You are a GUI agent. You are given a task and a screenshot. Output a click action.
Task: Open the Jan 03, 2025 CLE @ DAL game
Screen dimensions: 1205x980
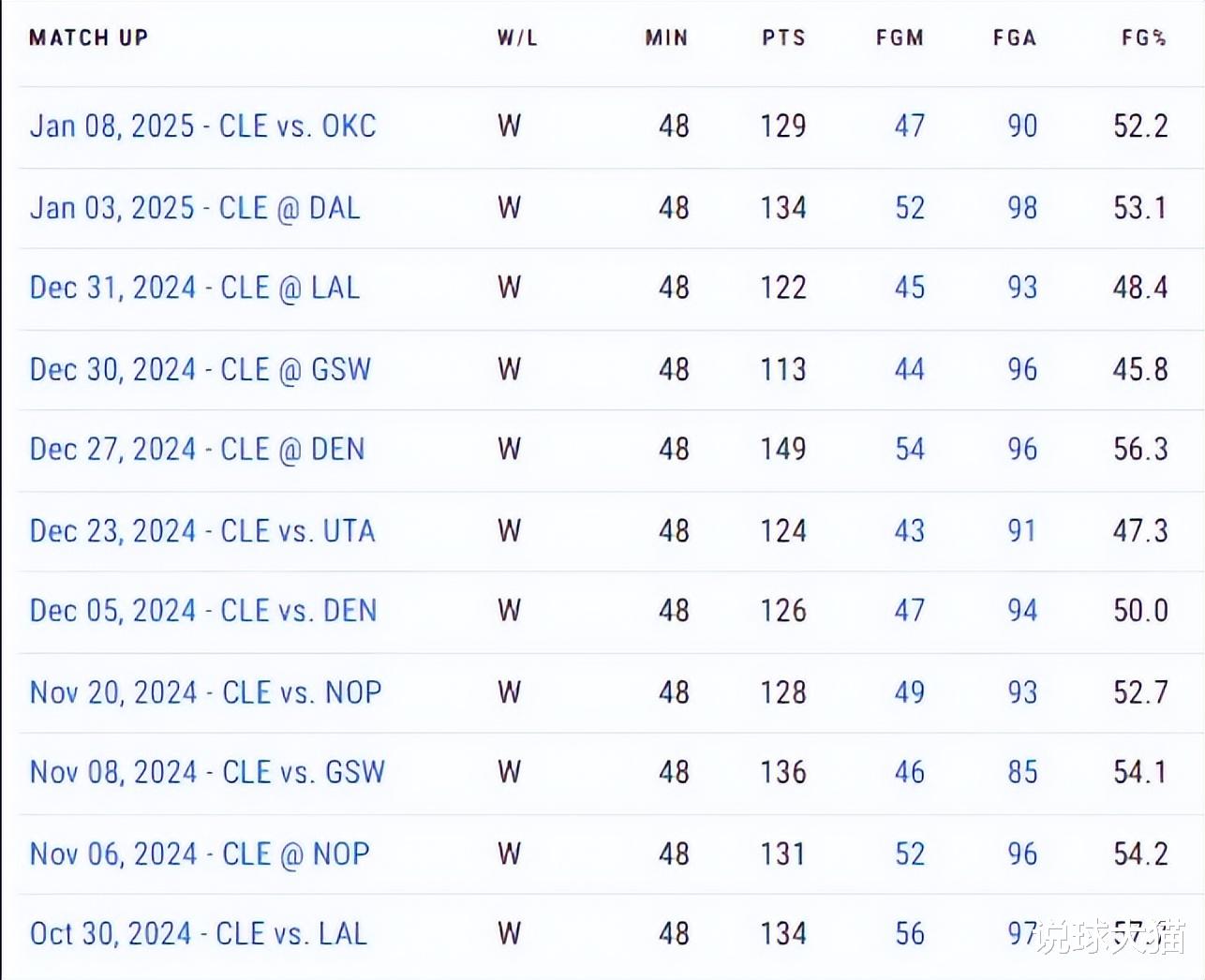pyautogui.click(x=195, y=208)
